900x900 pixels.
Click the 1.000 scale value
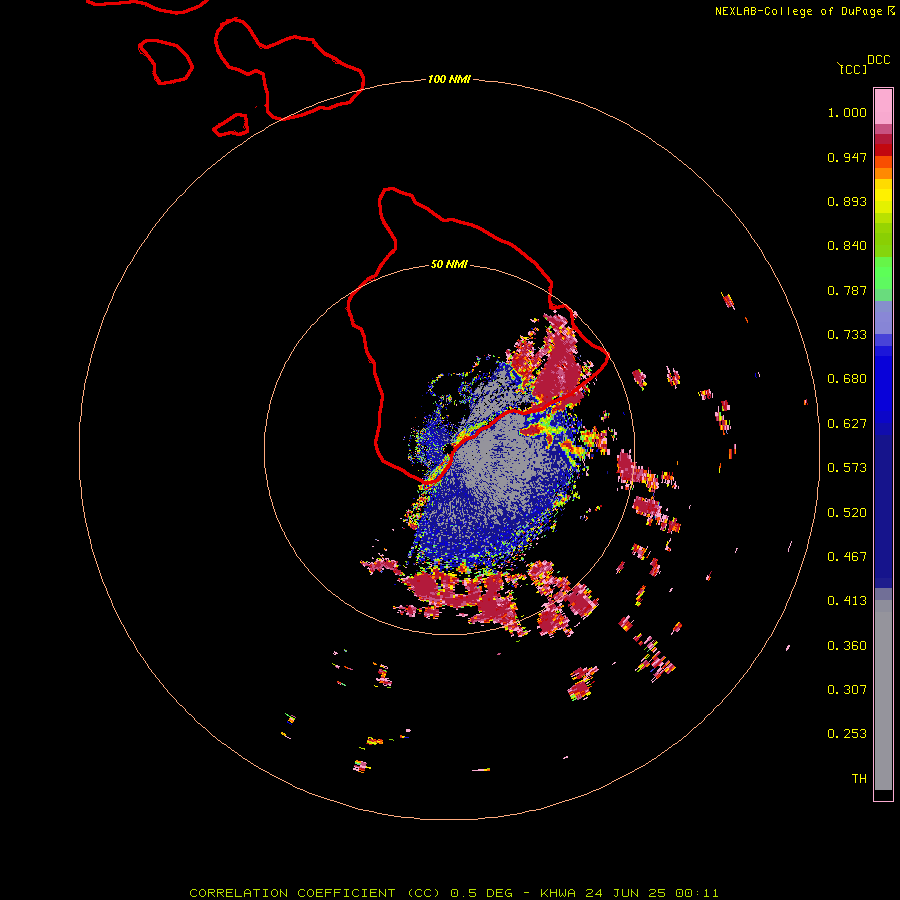[847, 112]
